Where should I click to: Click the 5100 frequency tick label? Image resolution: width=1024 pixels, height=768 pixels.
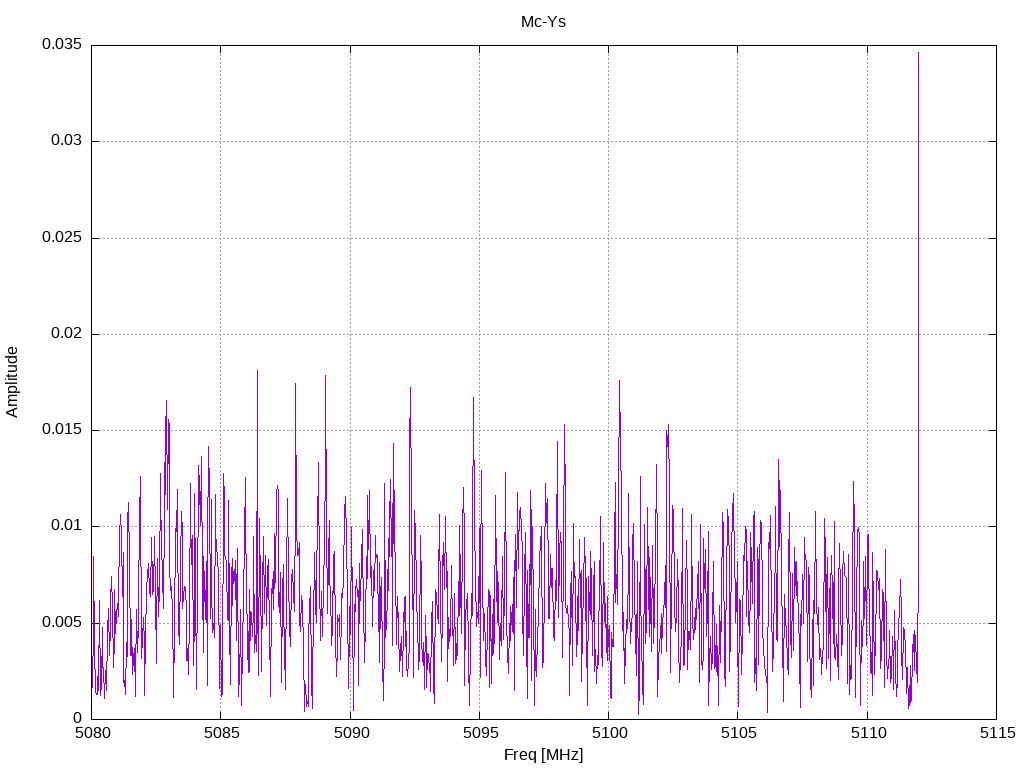tap(608, 734)
